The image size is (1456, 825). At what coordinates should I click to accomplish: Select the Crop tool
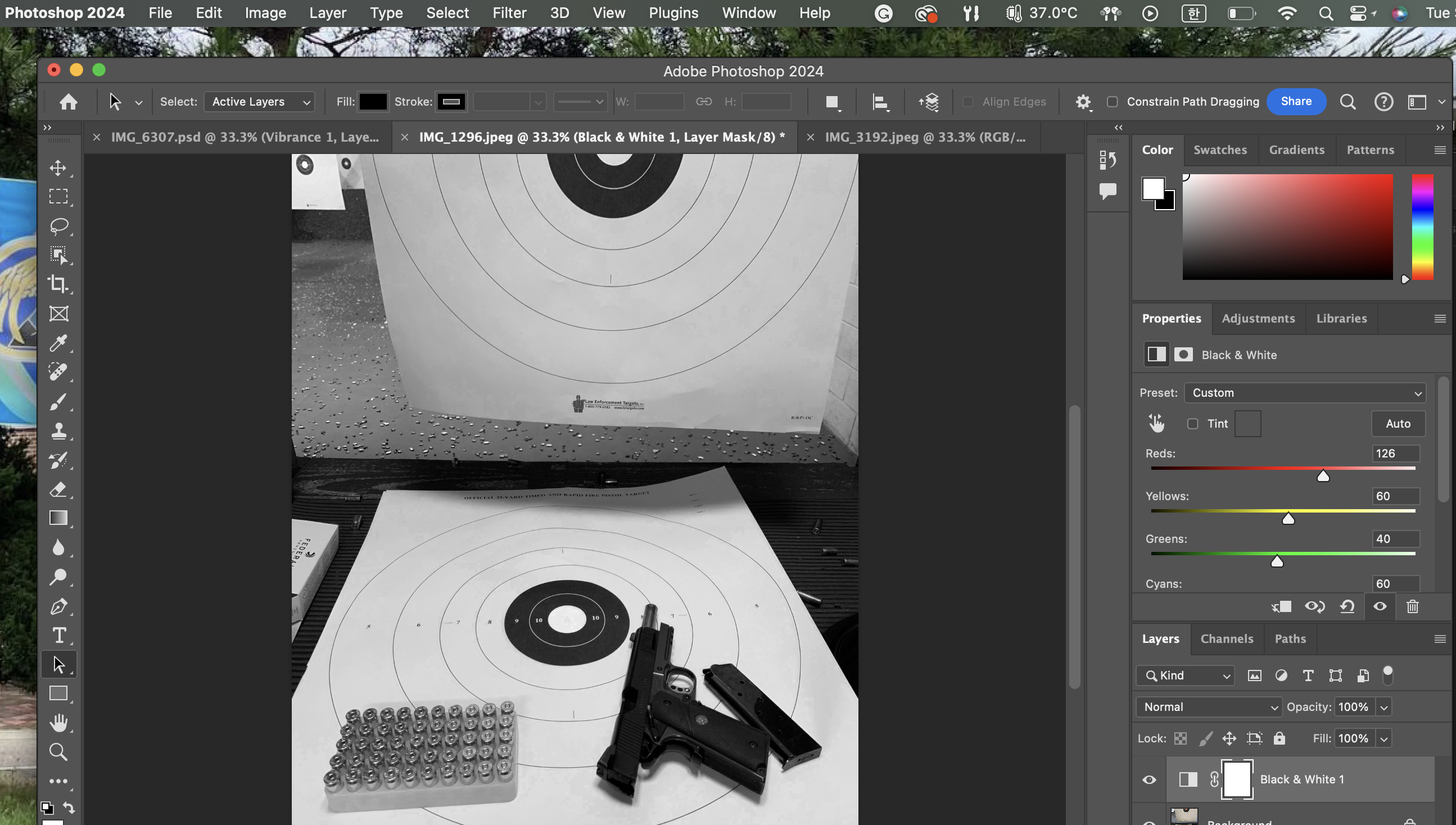[58, 283]
